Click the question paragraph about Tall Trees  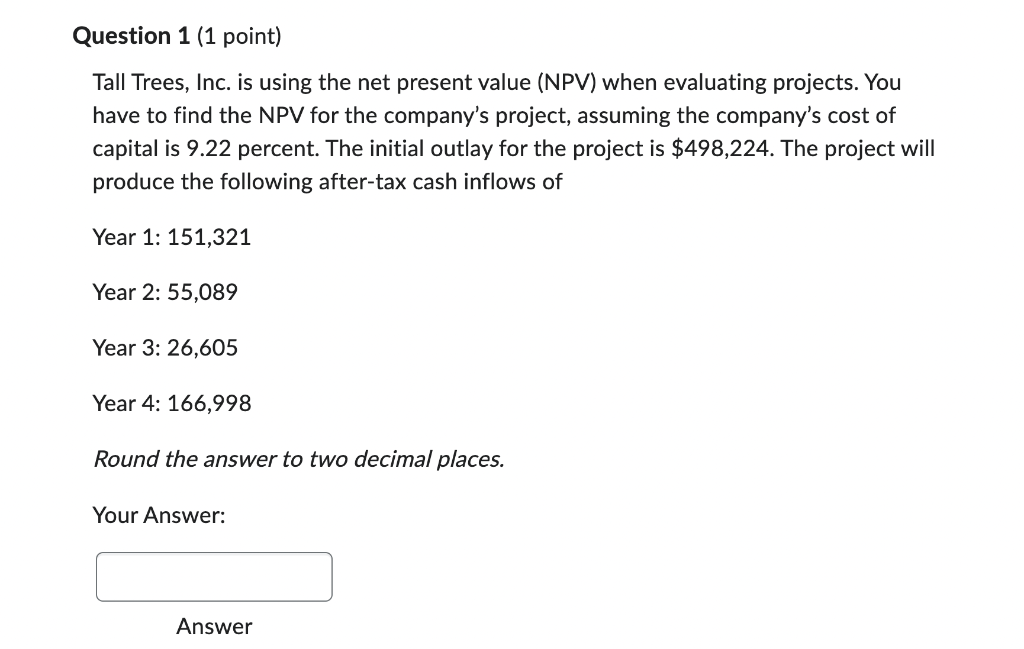[x=500, y=130]
